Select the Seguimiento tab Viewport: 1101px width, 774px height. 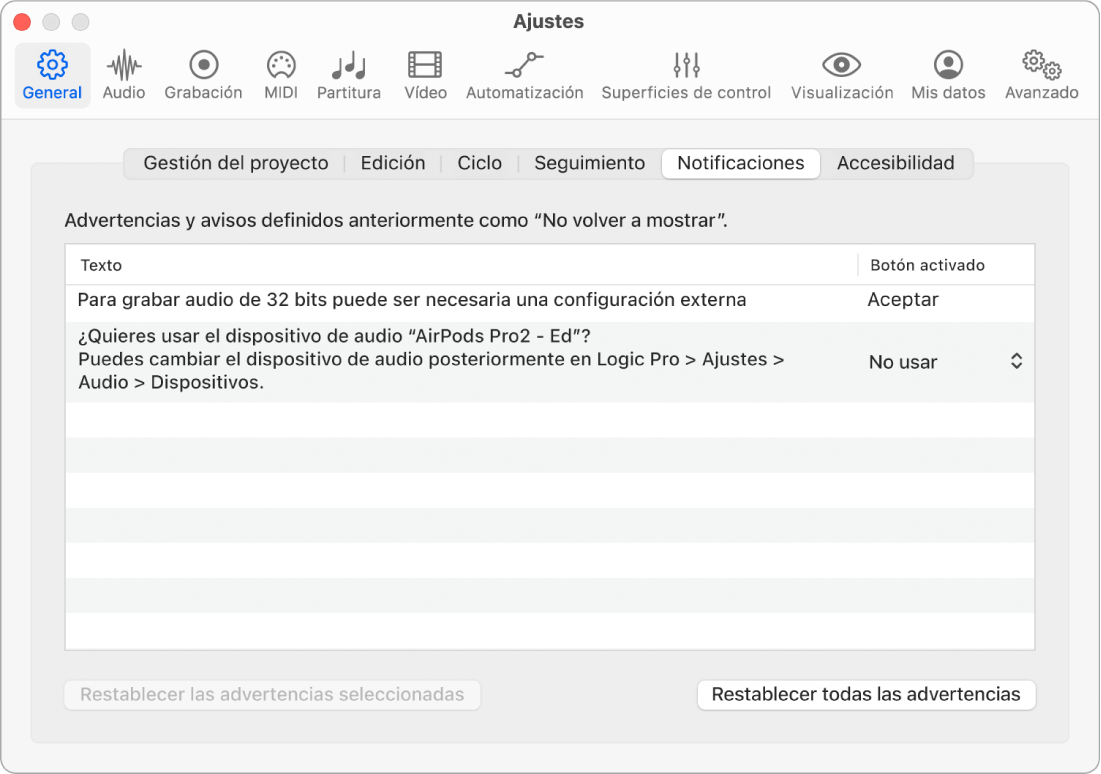[x=589, y=162]
